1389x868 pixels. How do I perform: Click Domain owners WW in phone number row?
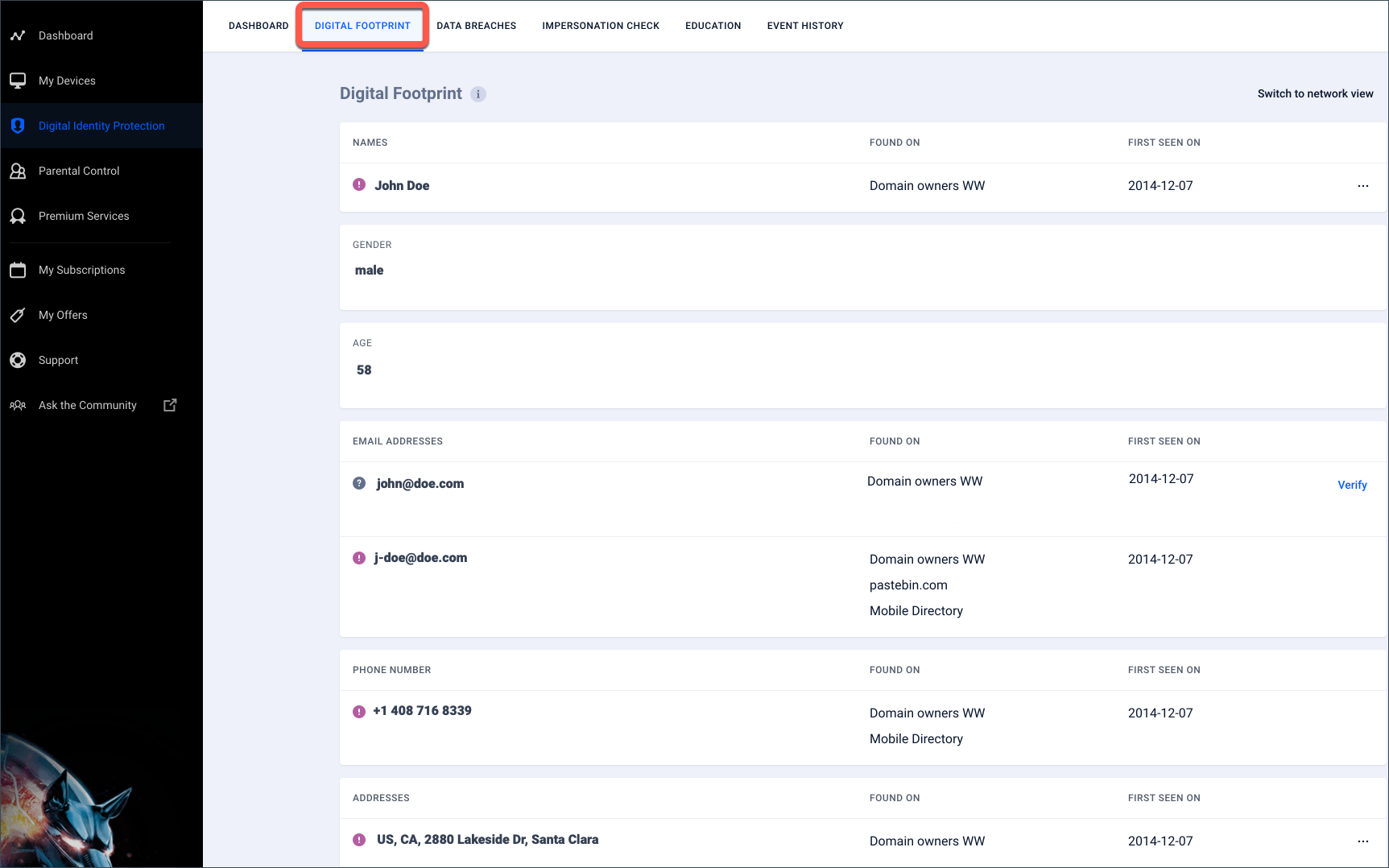click(927, 713)
